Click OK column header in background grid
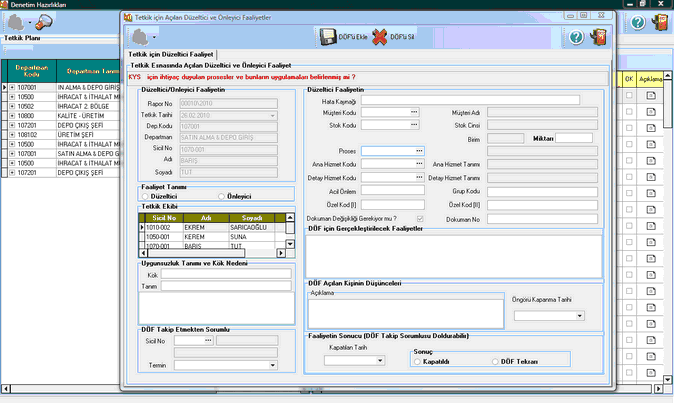The width and height of the screenshot is (674, 403). [x=629, y=79]
